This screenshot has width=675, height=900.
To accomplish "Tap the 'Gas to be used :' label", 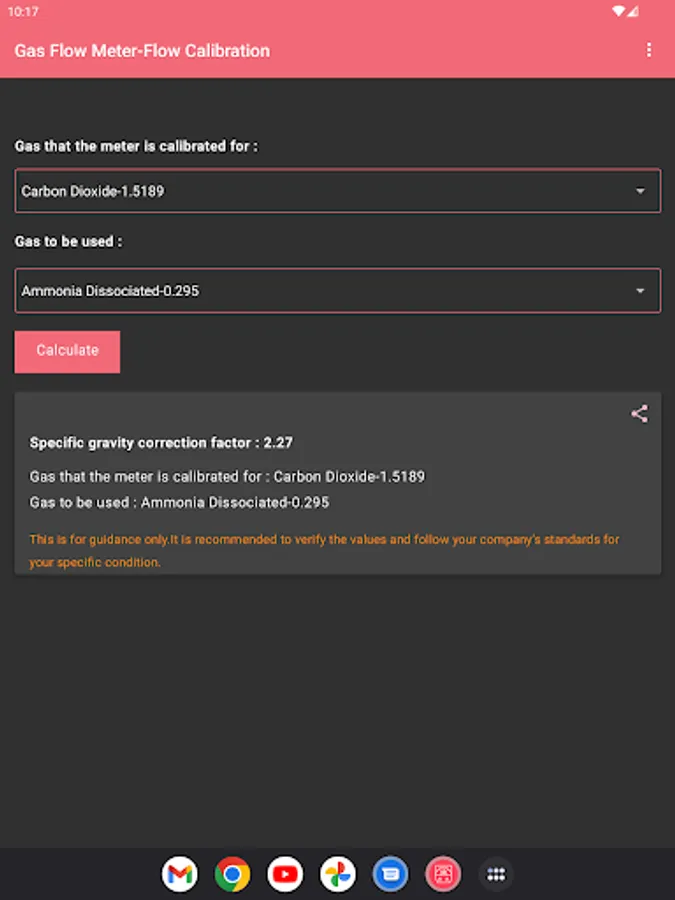I will click(68, 241).
